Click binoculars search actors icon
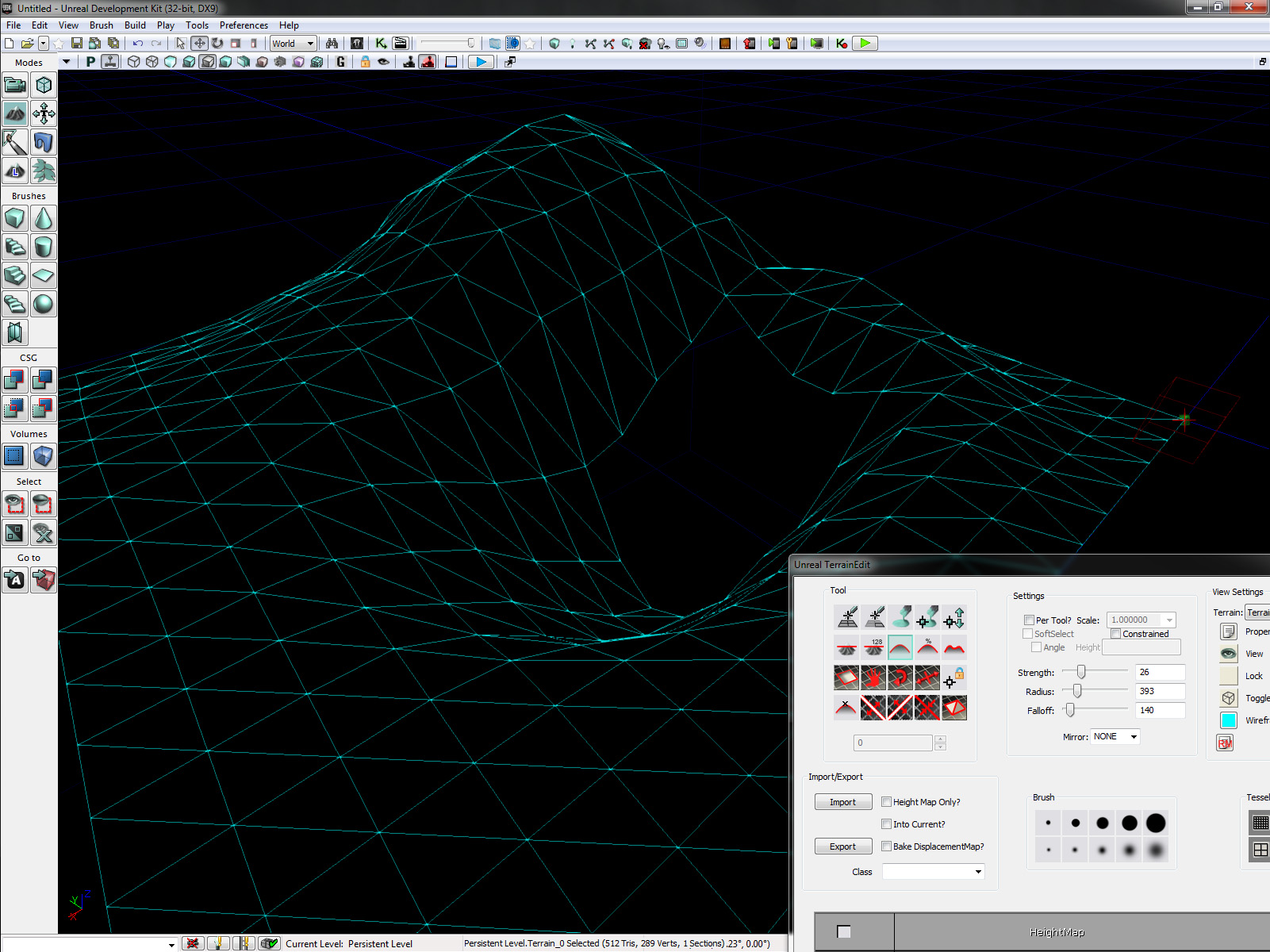 332,44
